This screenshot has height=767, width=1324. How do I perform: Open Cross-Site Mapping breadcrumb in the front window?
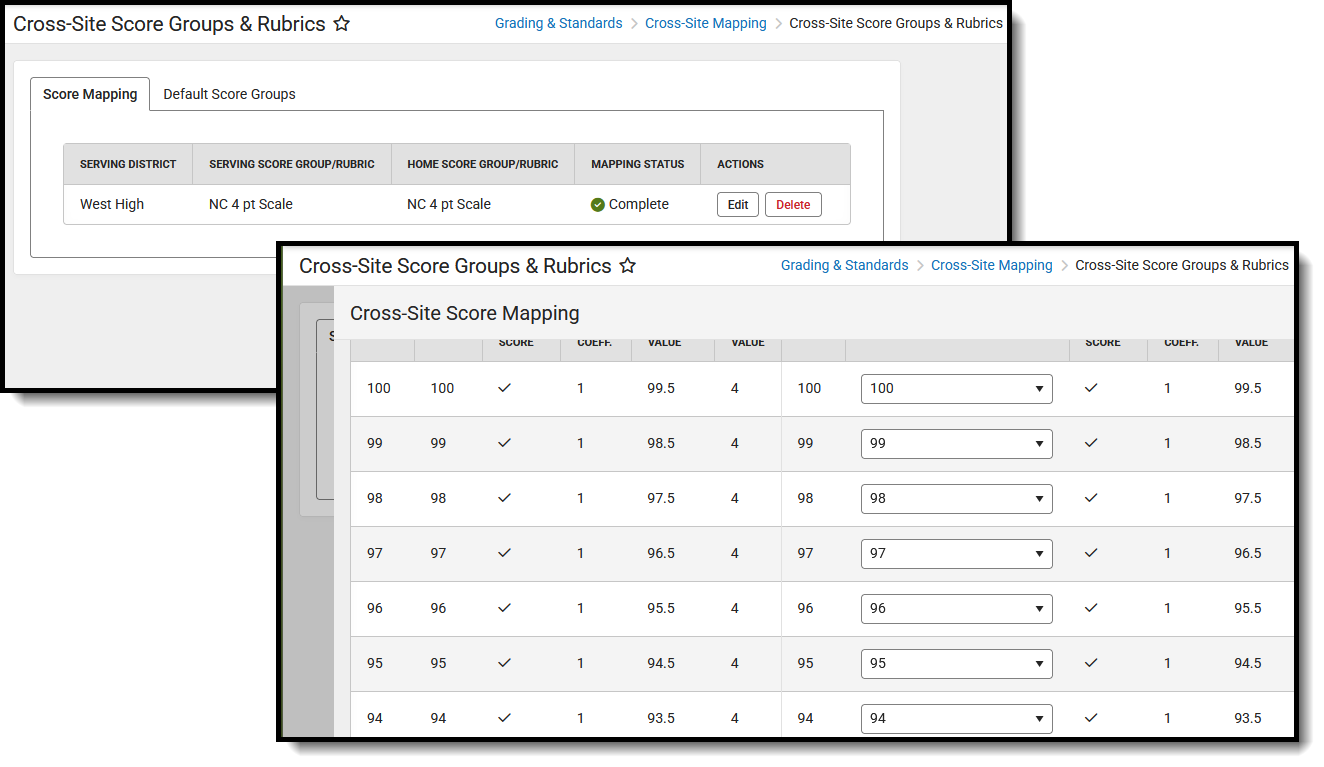pos(992,265)
